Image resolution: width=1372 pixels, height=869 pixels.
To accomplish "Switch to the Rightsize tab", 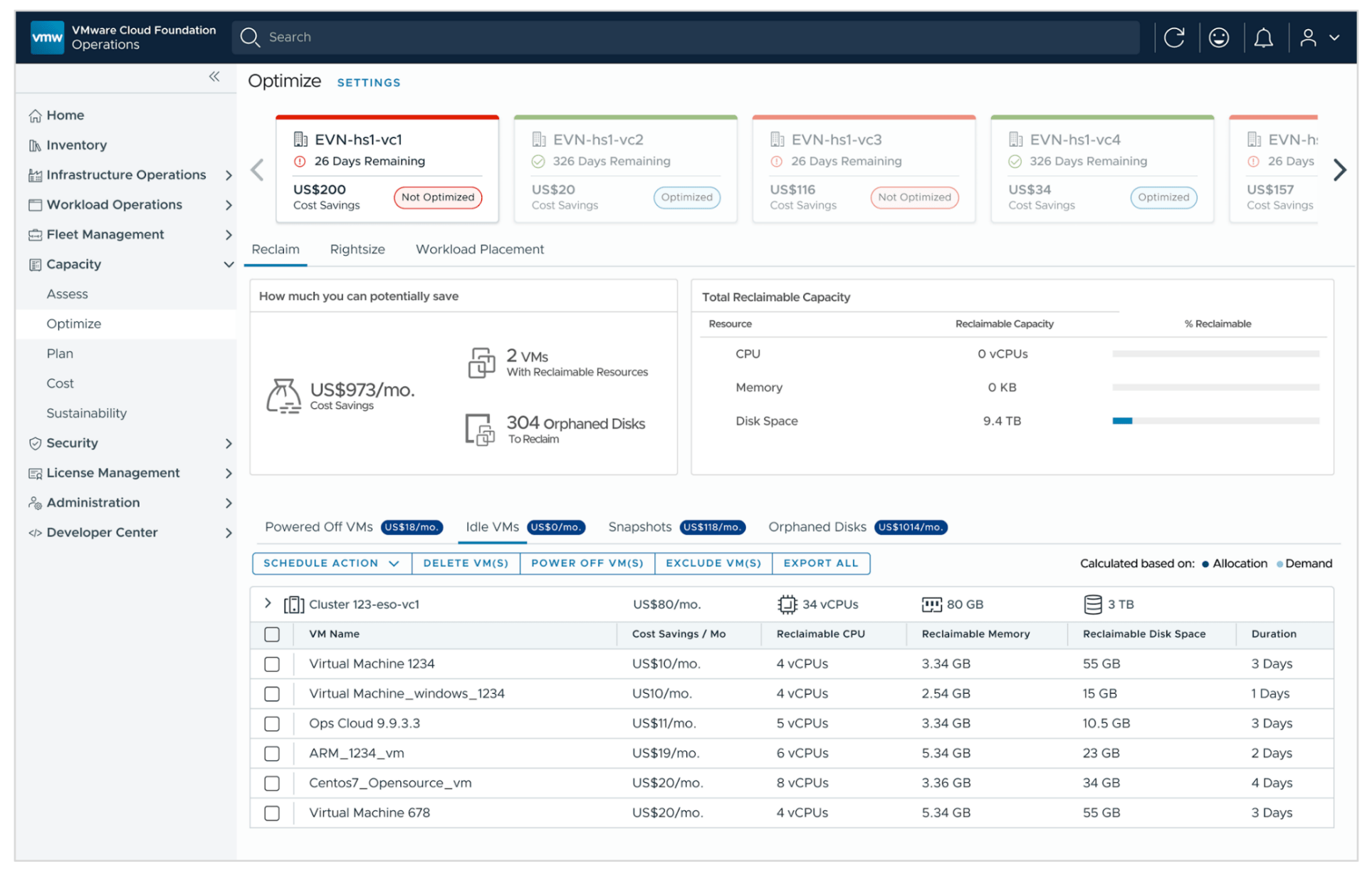I will pyautogui.click(x=357, y=249).
